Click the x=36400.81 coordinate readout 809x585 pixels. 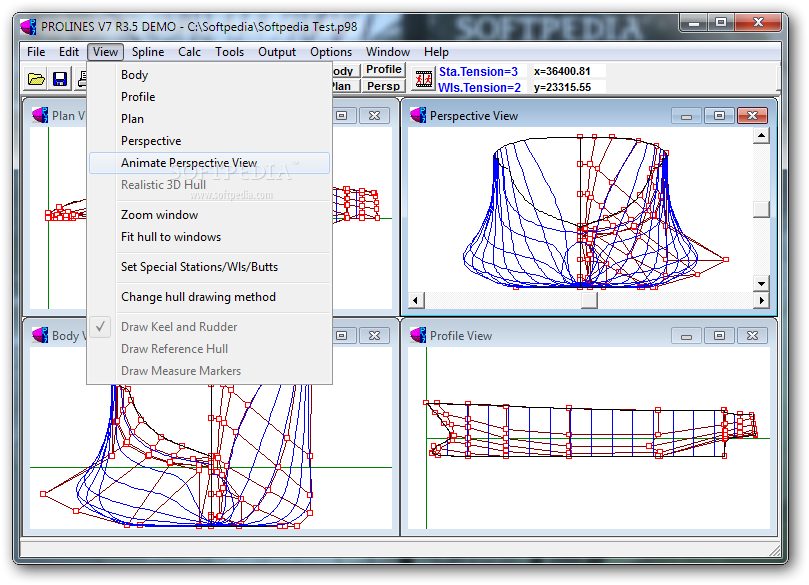tap(562, 71)
